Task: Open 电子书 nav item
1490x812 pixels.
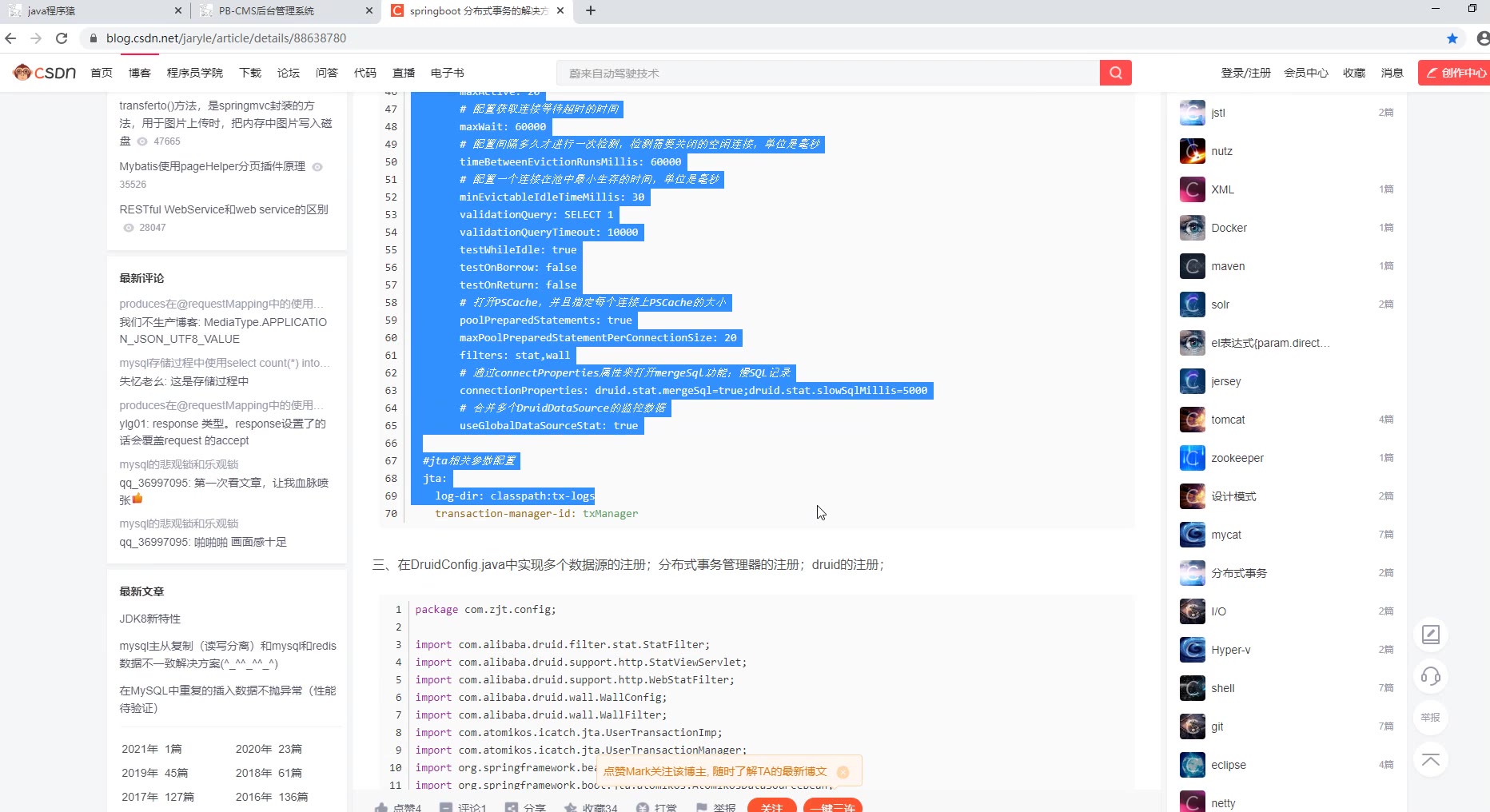Action: [x=448, y=73]
